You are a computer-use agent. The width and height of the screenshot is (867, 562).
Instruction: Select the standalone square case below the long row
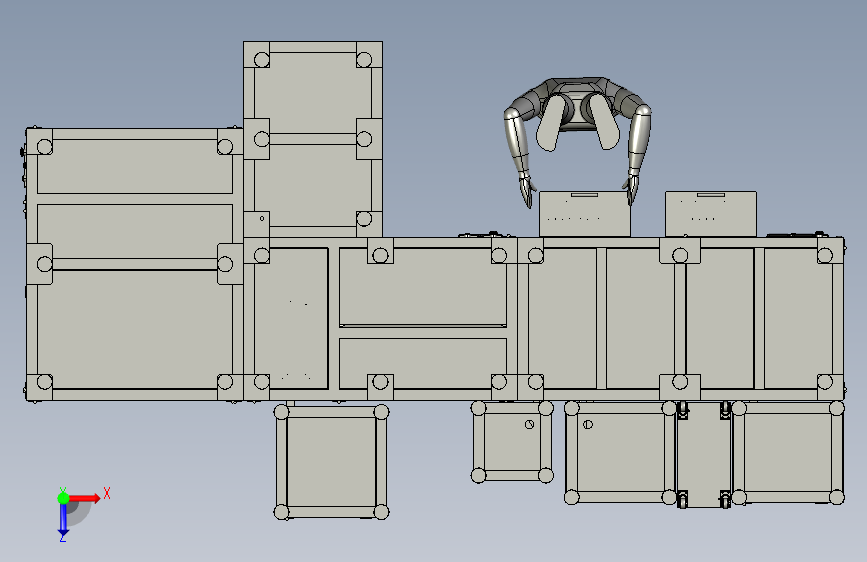pyautogui.click(x=331, y=461)
